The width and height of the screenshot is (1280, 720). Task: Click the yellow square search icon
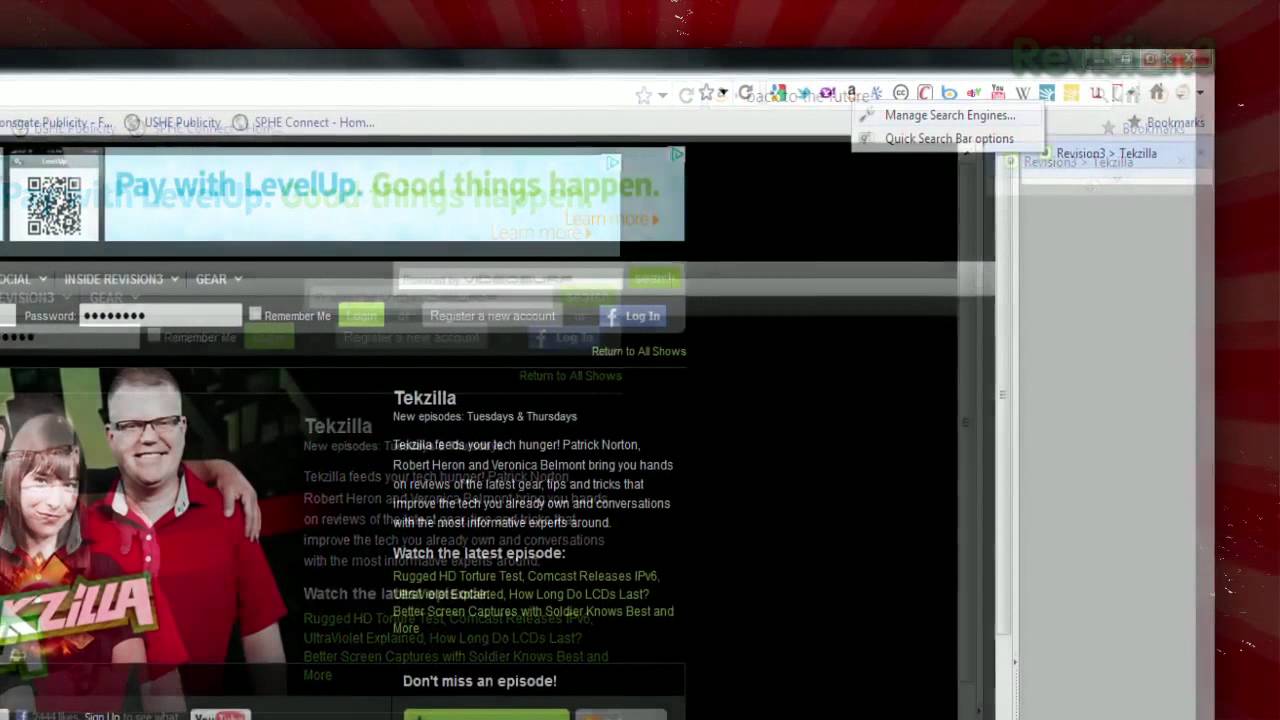(1071, 93)
